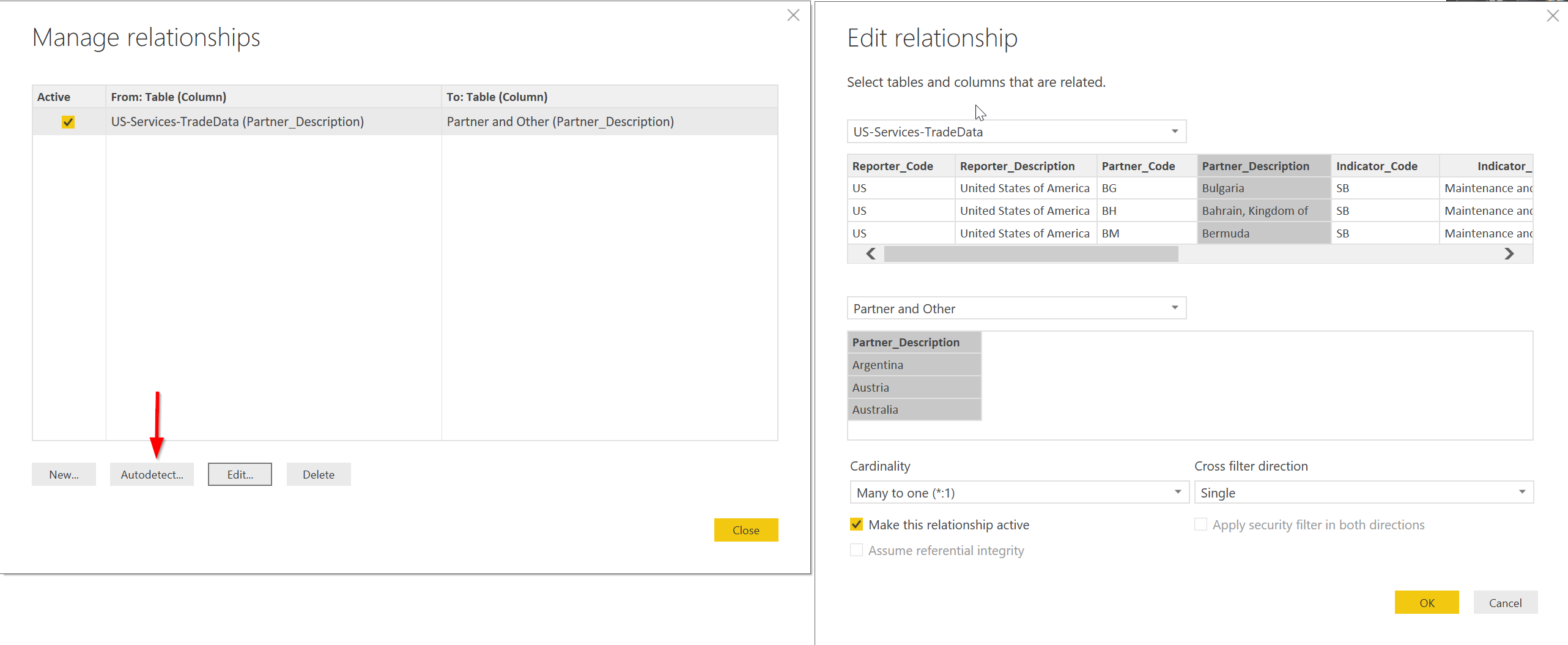Uncheck the Active relationship checkbox in list

tap(68, 122)
